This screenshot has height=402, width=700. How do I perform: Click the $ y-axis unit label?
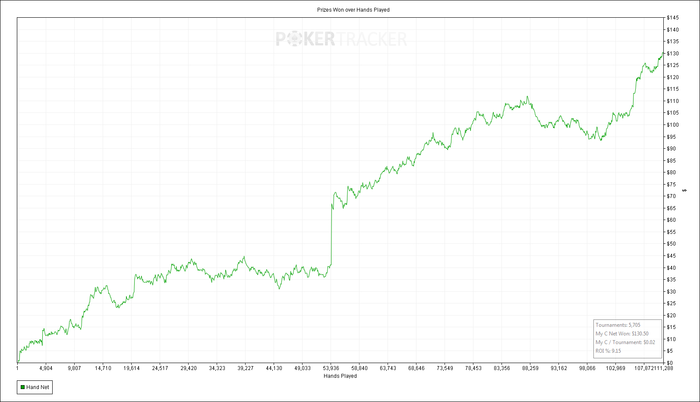pyautogui.click(x=685, y=191)
